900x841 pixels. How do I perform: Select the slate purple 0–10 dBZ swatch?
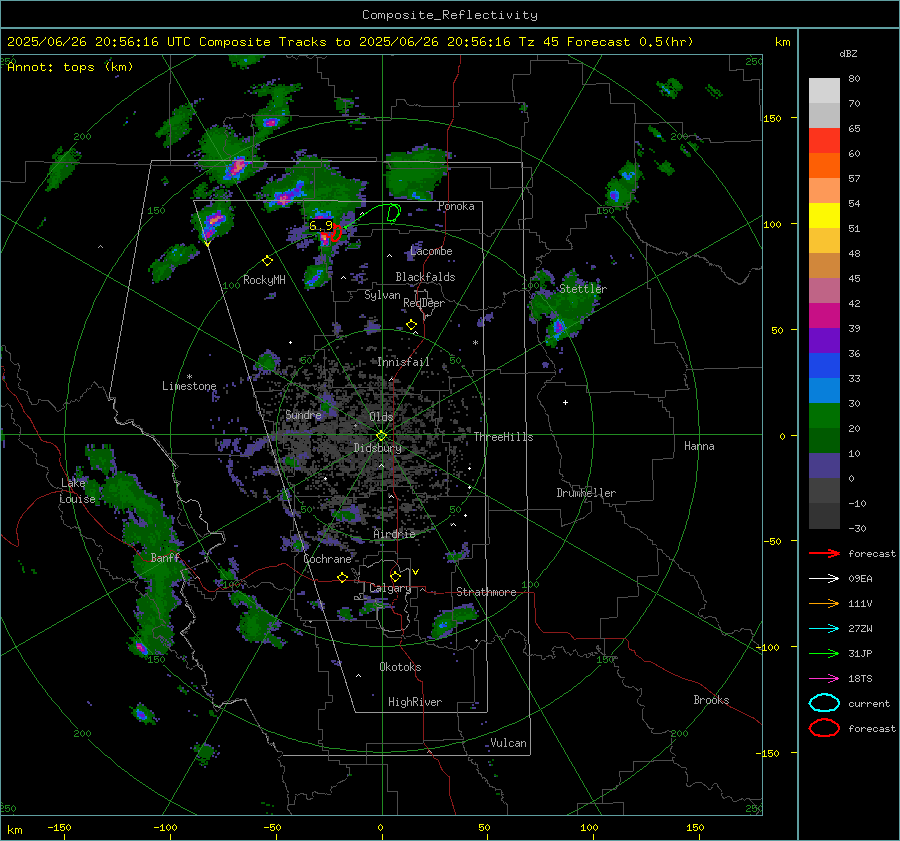coord(824,466)
